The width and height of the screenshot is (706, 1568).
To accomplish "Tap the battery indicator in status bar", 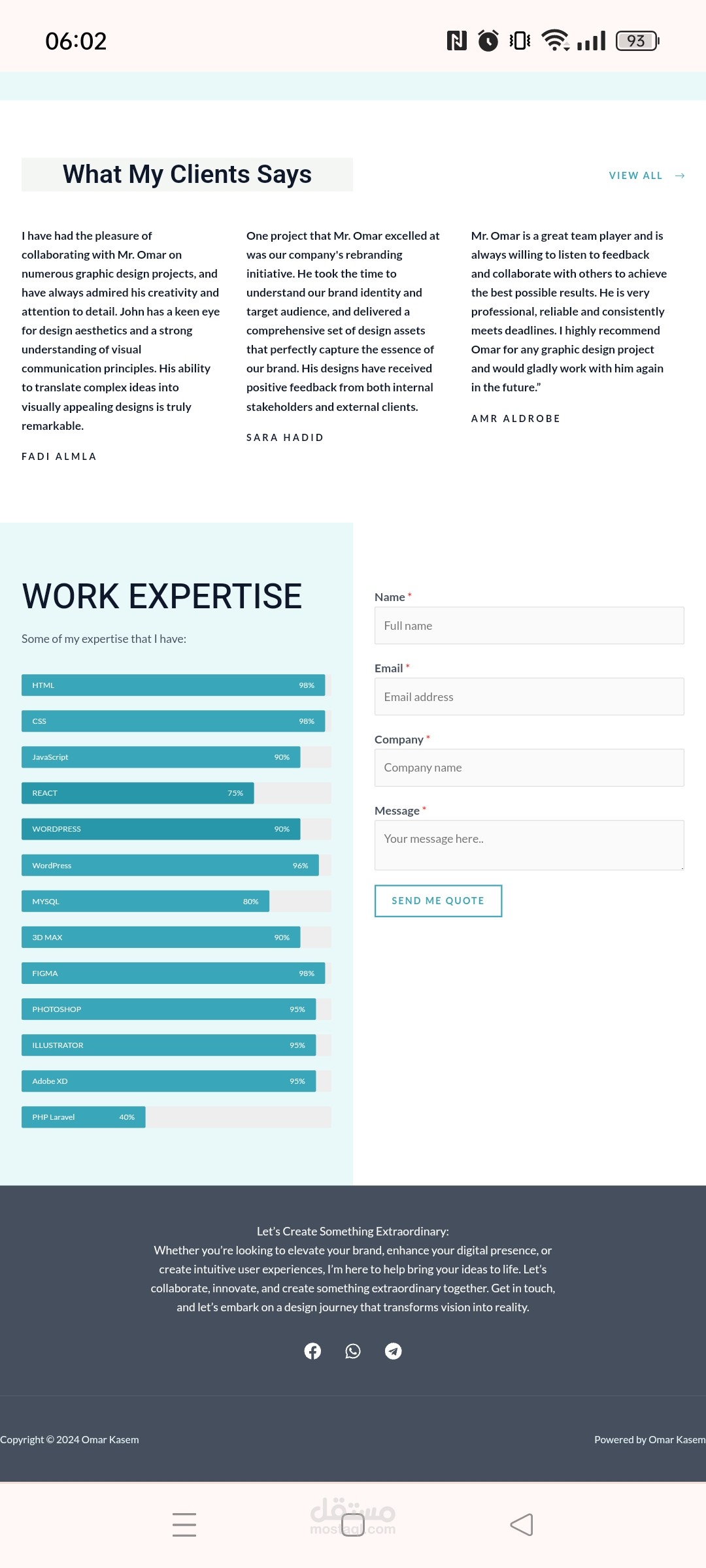I will (637, 41).
